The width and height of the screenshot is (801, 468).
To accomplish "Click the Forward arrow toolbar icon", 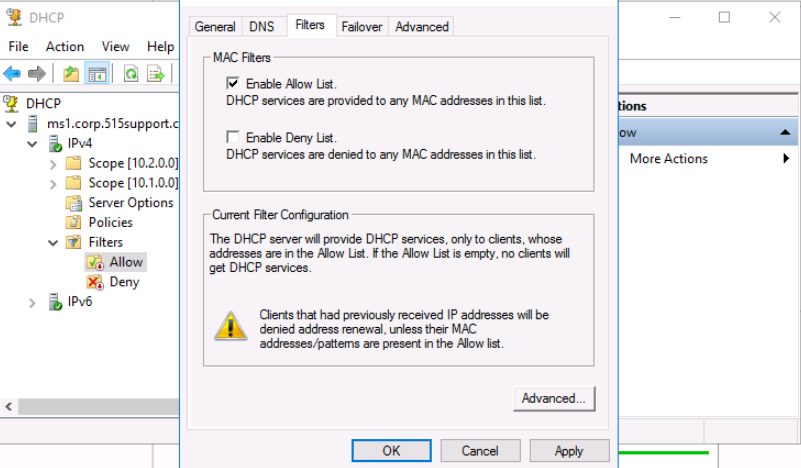I will pyautogui.click(x=37, y=74).
